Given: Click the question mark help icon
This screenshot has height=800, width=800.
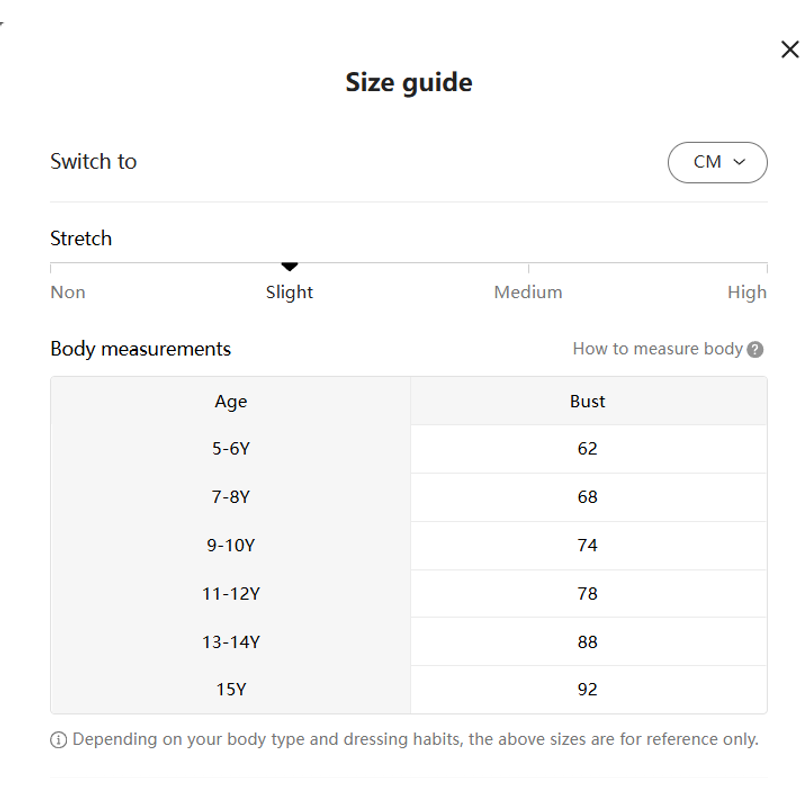Looking at the screenshot, I should [755, 349].
